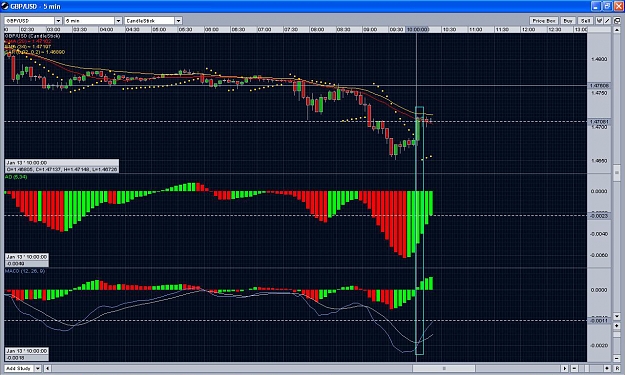Click the Price Box button
The height and width of the screenshot is (375, 625).
pyautogui.click(x=544, y=21)
